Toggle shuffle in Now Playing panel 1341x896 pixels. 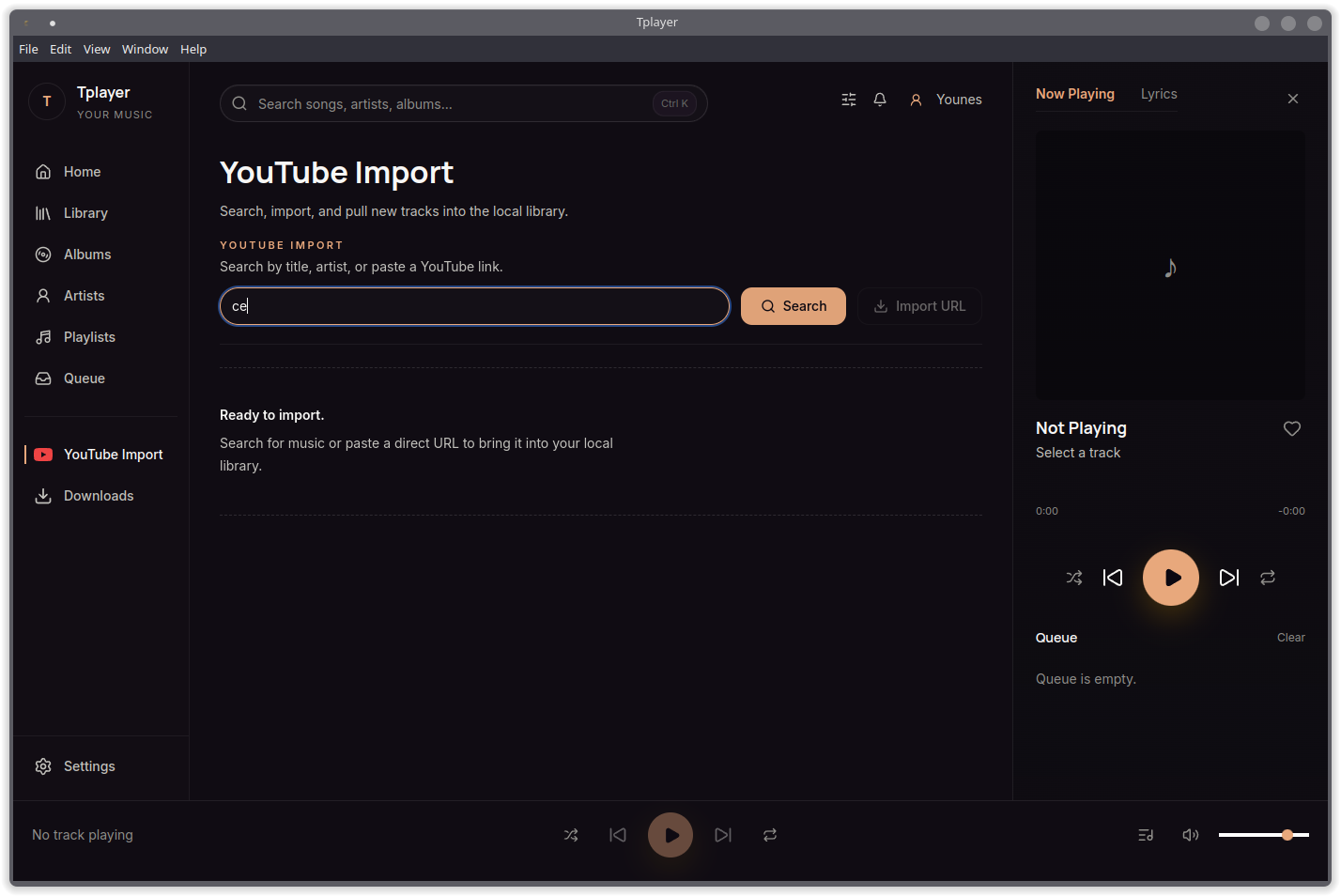click(x=1074, y=578)
